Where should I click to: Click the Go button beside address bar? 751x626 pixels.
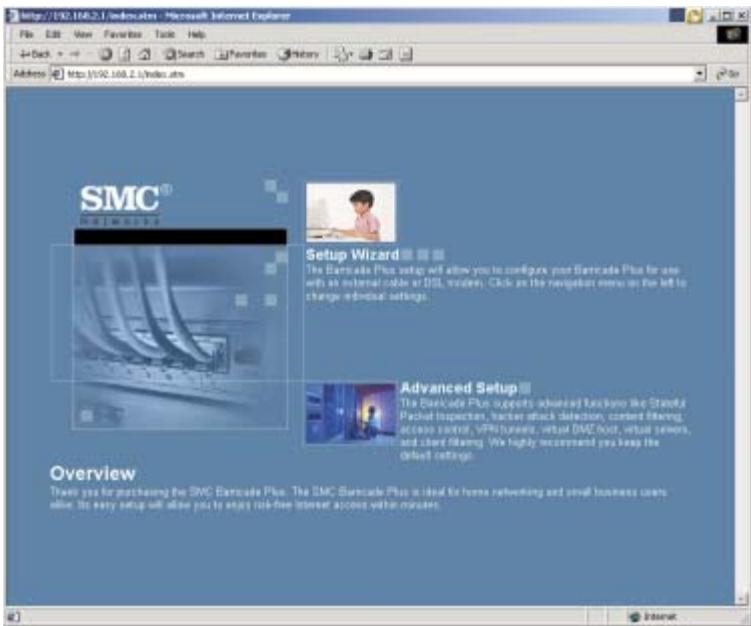pos(728,74)
